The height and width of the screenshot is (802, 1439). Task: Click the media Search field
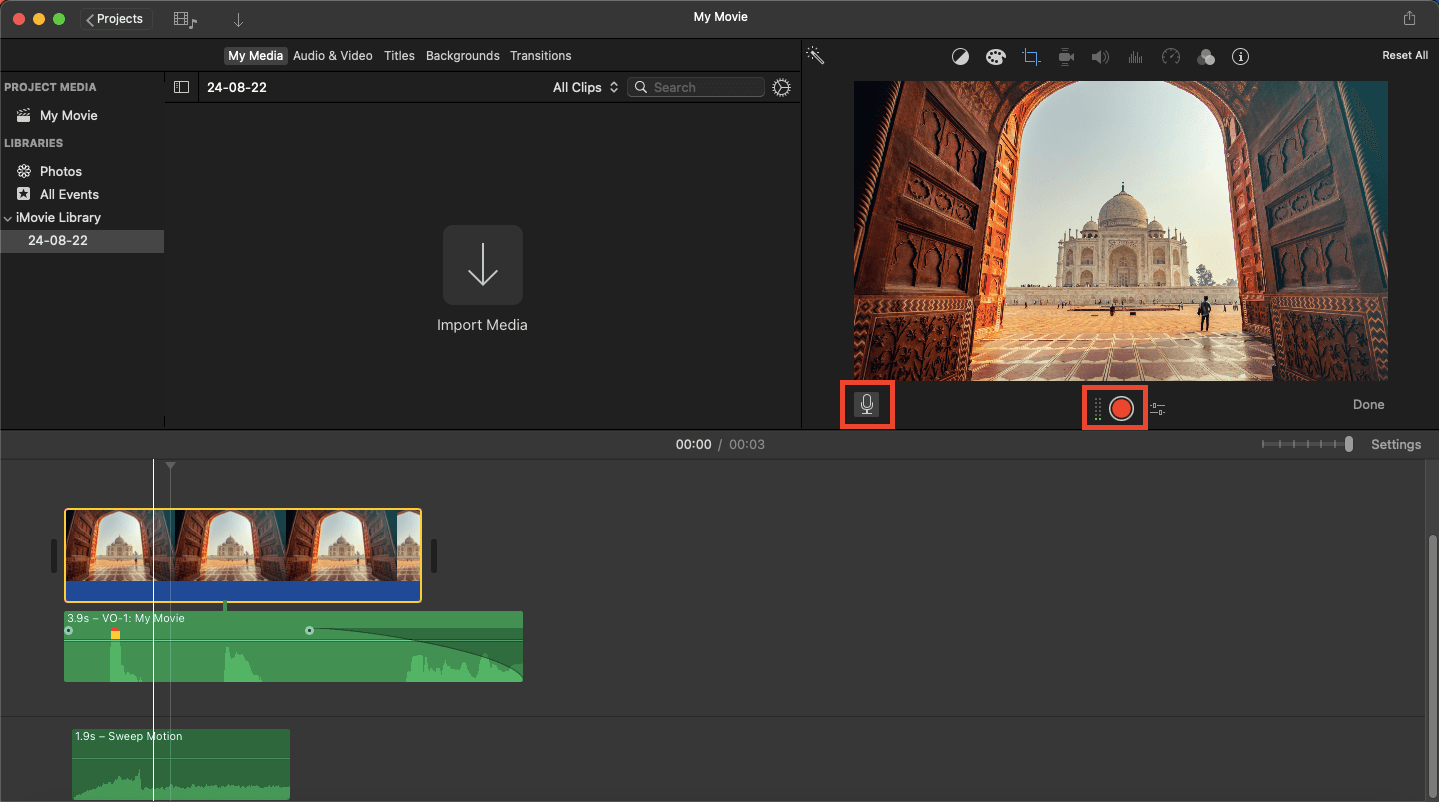pos(696,88)
